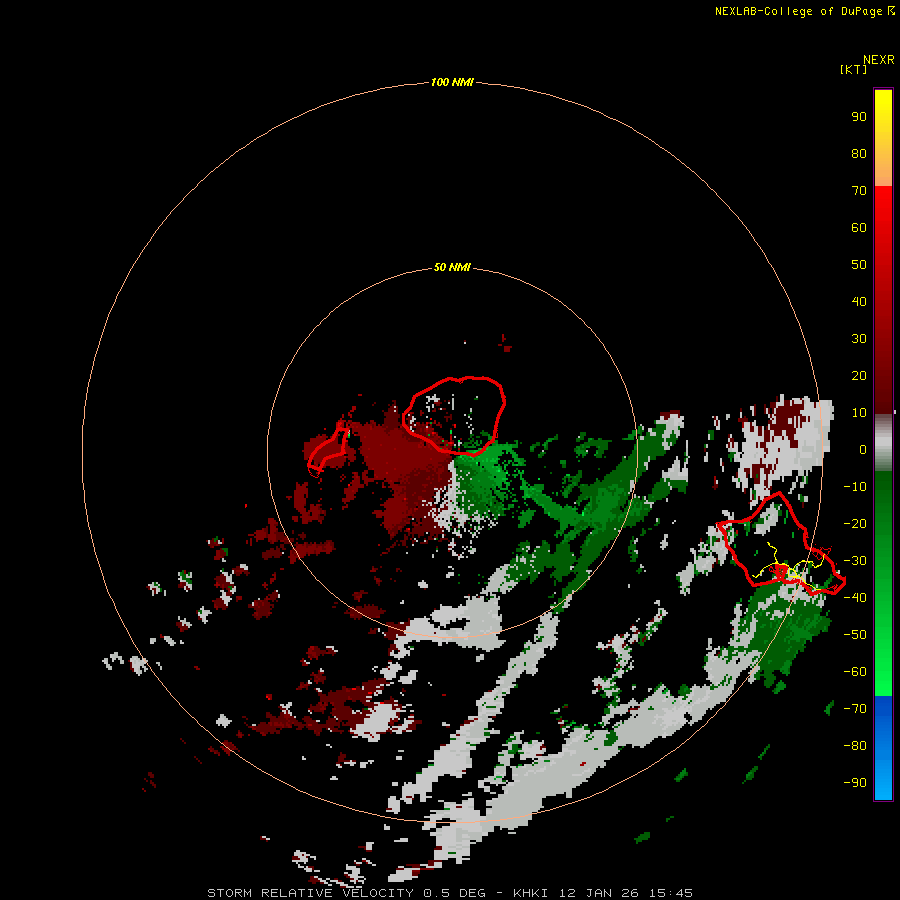Click the -40 value on velocity scale
The image size is (900, 900).
click(855, 598)
